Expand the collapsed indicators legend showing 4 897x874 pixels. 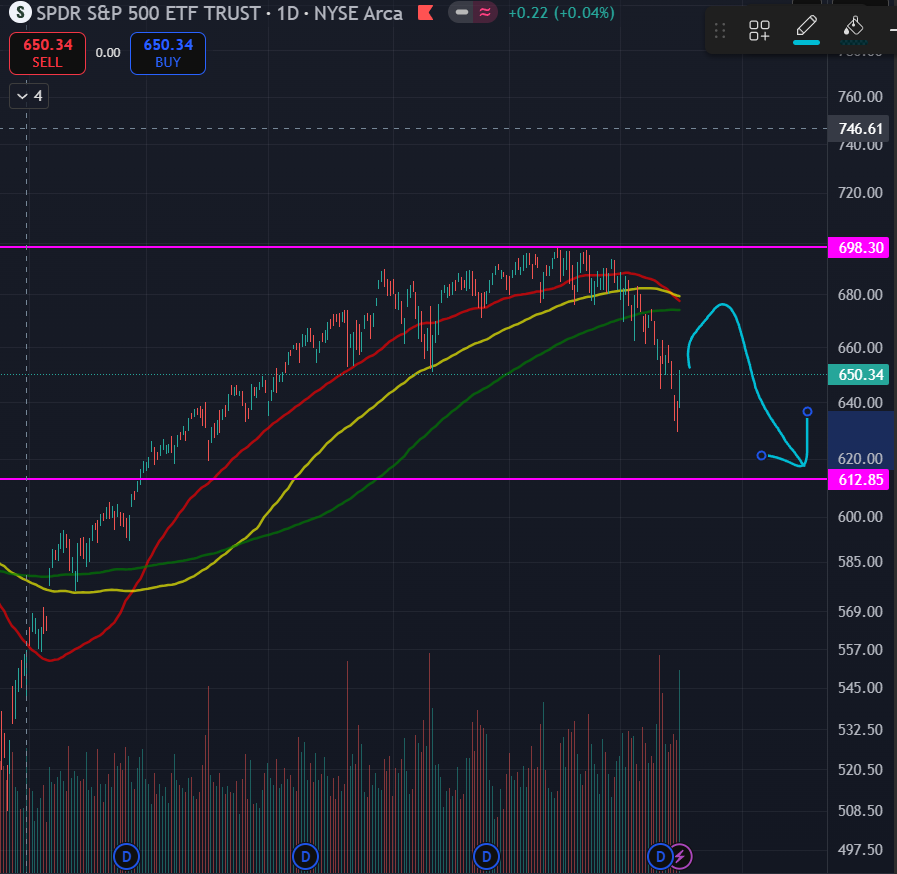pos(29,96)
